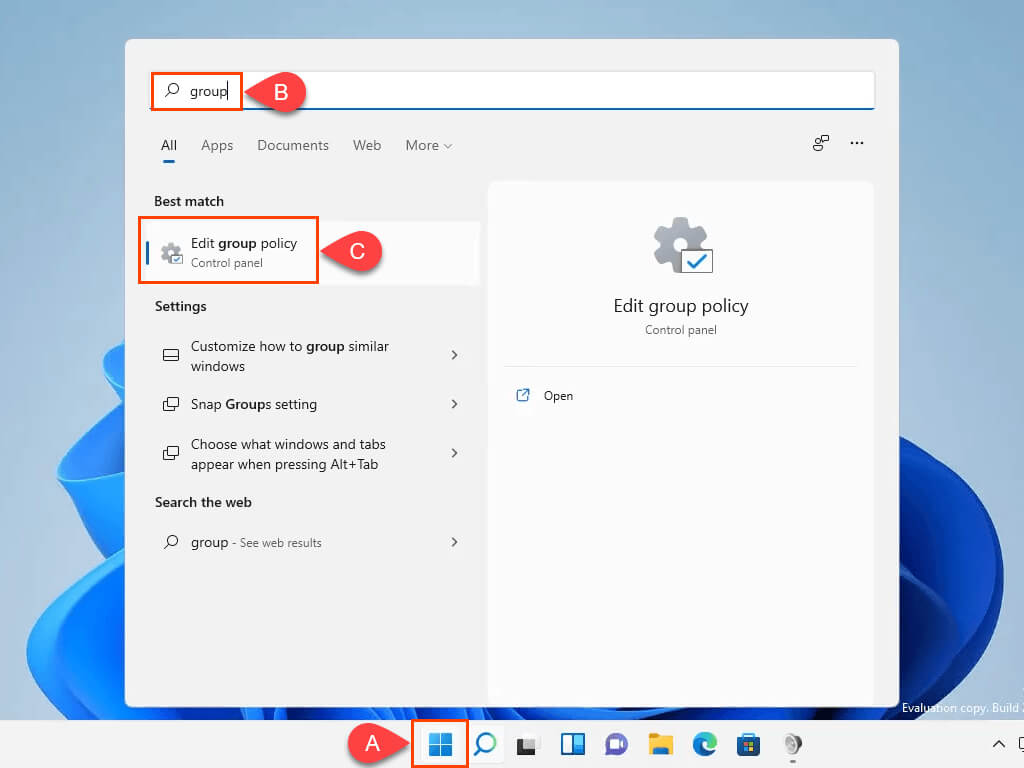Expand the More filter dropdown
Image resolution: width=1024 pixels, height=768 pixels.
(429, 146)
